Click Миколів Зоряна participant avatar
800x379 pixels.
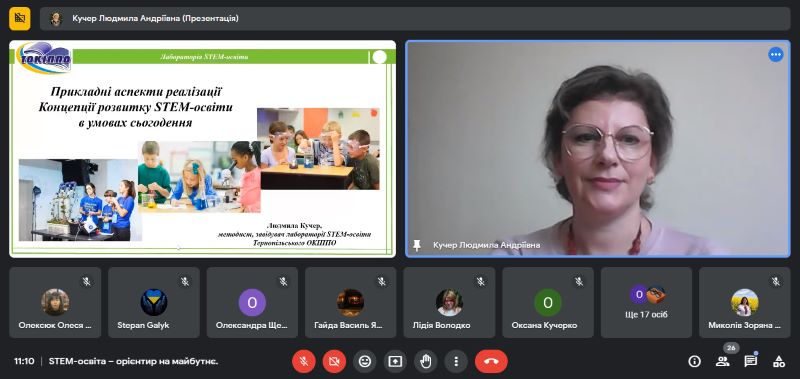(x=745, y=302)
